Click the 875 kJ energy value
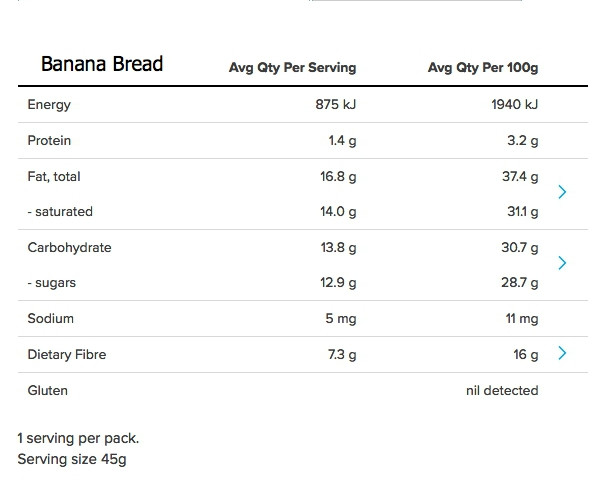The image size is (605, 485). 336,105
